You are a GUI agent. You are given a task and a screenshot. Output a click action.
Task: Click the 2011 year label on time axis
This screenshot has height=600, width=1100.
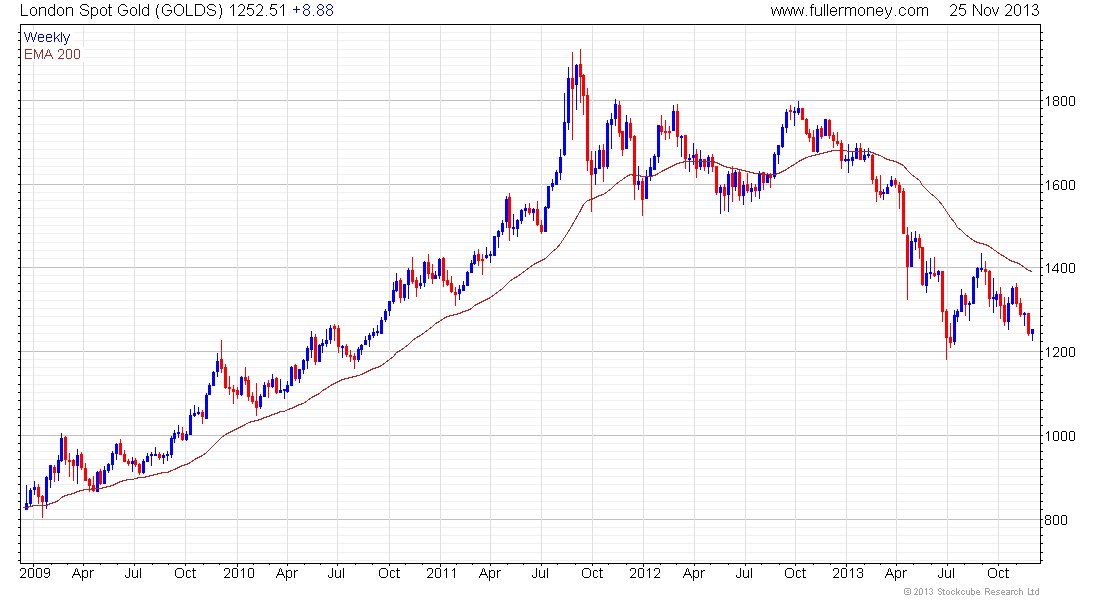[x=441, y=573]
